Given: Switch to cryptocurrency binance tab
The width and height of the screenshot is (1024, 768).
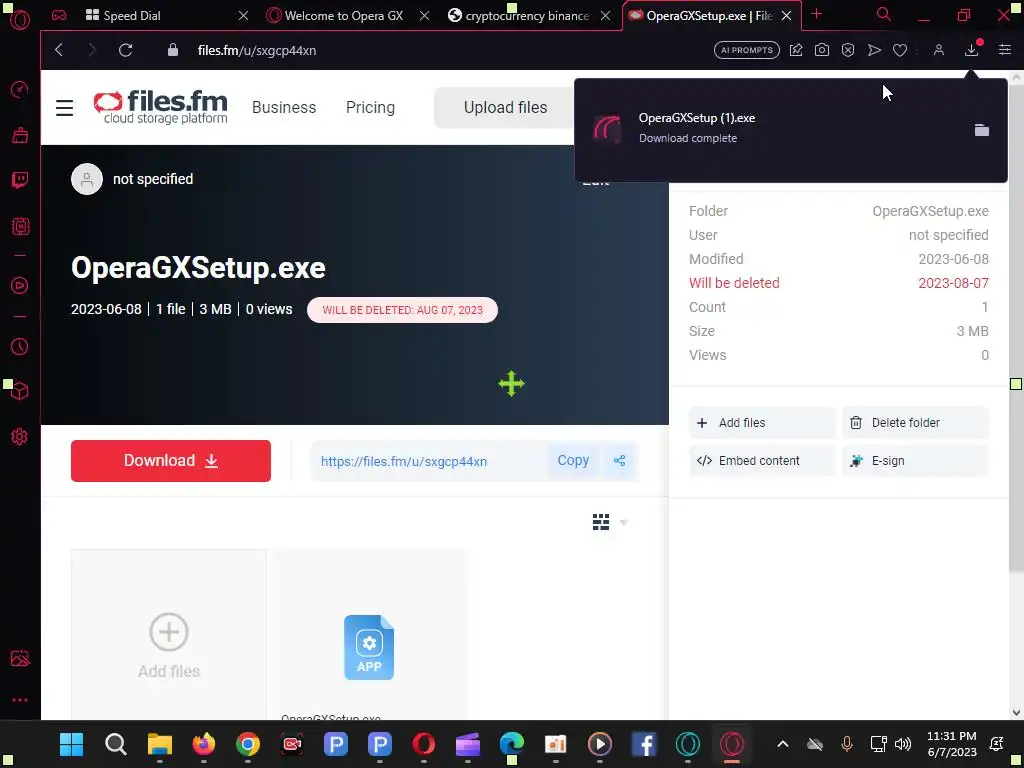Looking at the screenshot, I should coord(526,15).
